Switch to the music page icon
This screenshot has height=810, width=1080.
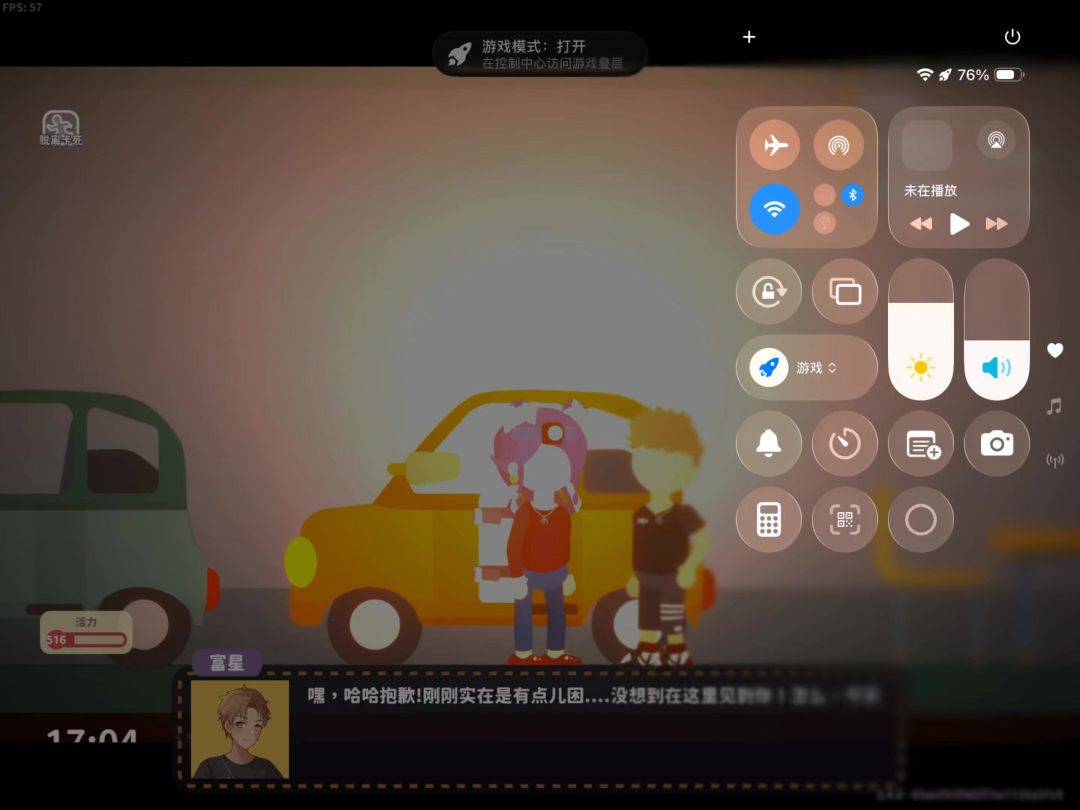tap(1054, 406)
